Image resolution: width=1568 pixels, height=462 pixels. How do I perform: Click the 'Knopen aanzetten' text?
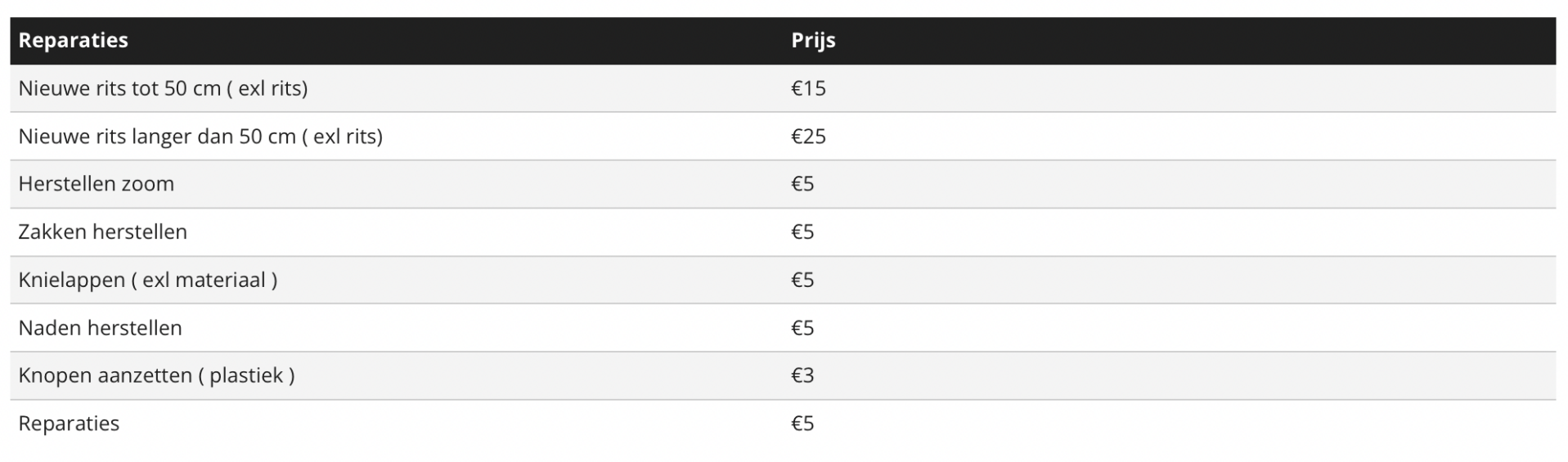point(105,375)
